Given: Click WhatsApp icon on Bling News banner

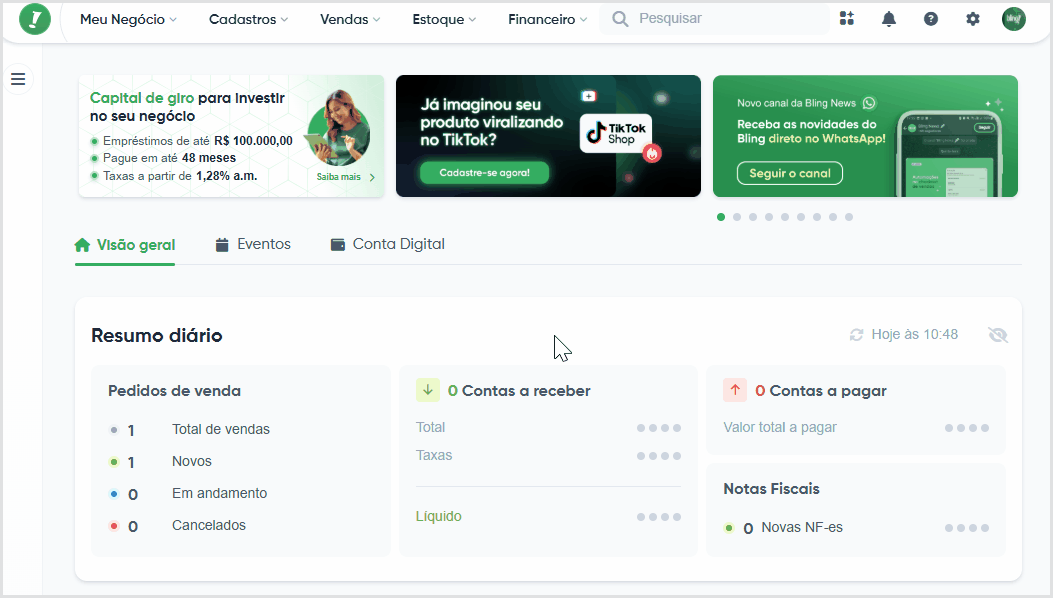Looking at the screenshot, I should coord(870,103).
